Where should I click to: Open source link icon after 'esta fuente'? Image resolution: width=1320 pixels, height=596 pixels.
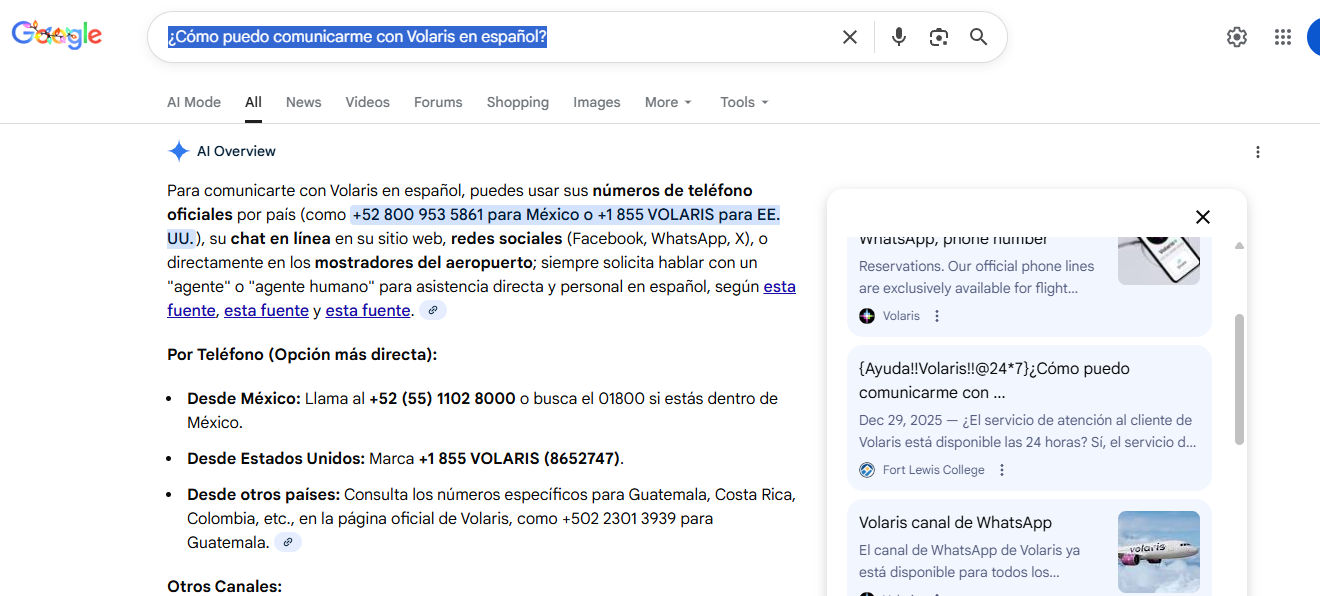[x=432, y=310]
